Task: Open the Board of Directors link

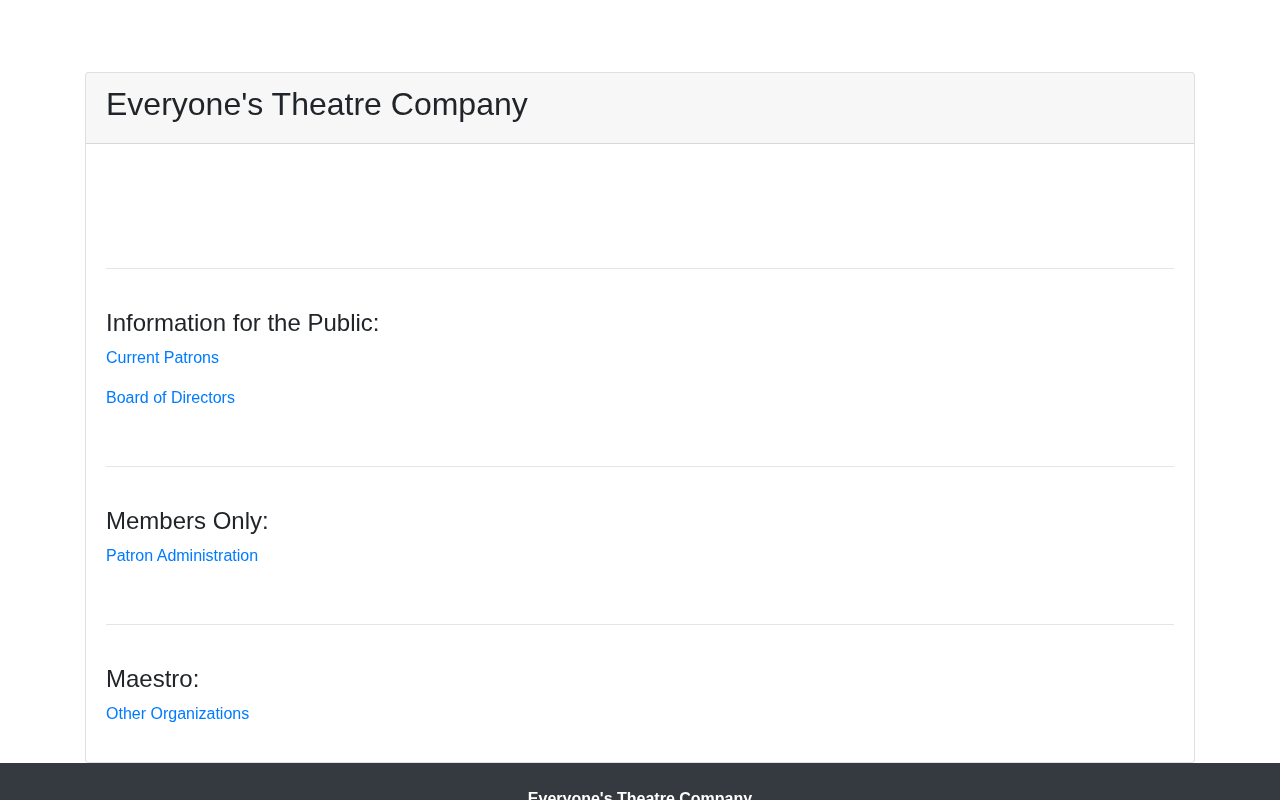Action: pyautogui.click(x=170, y=398)
